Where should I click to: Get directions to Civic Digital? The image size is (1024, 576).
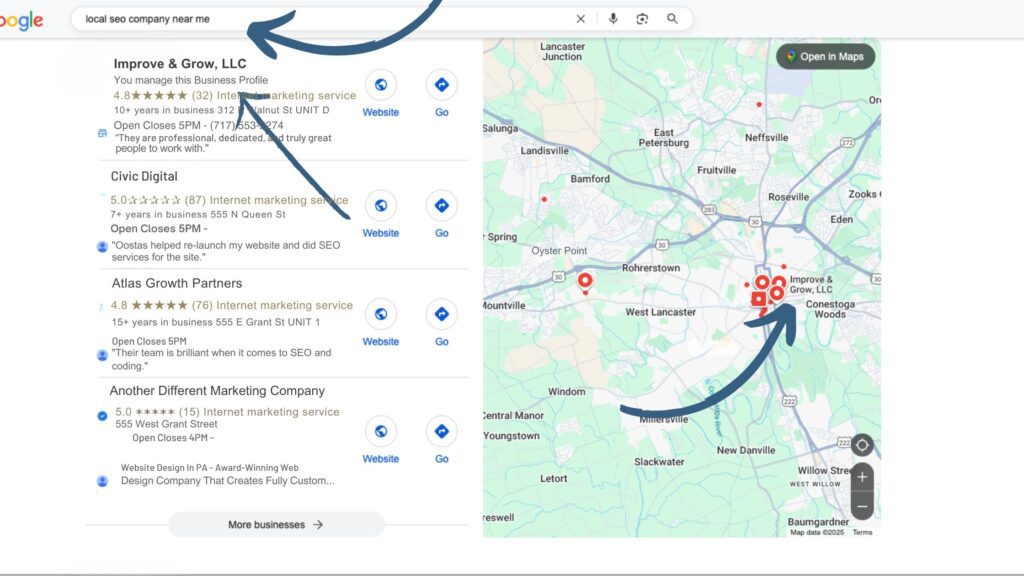click(441, 206)
